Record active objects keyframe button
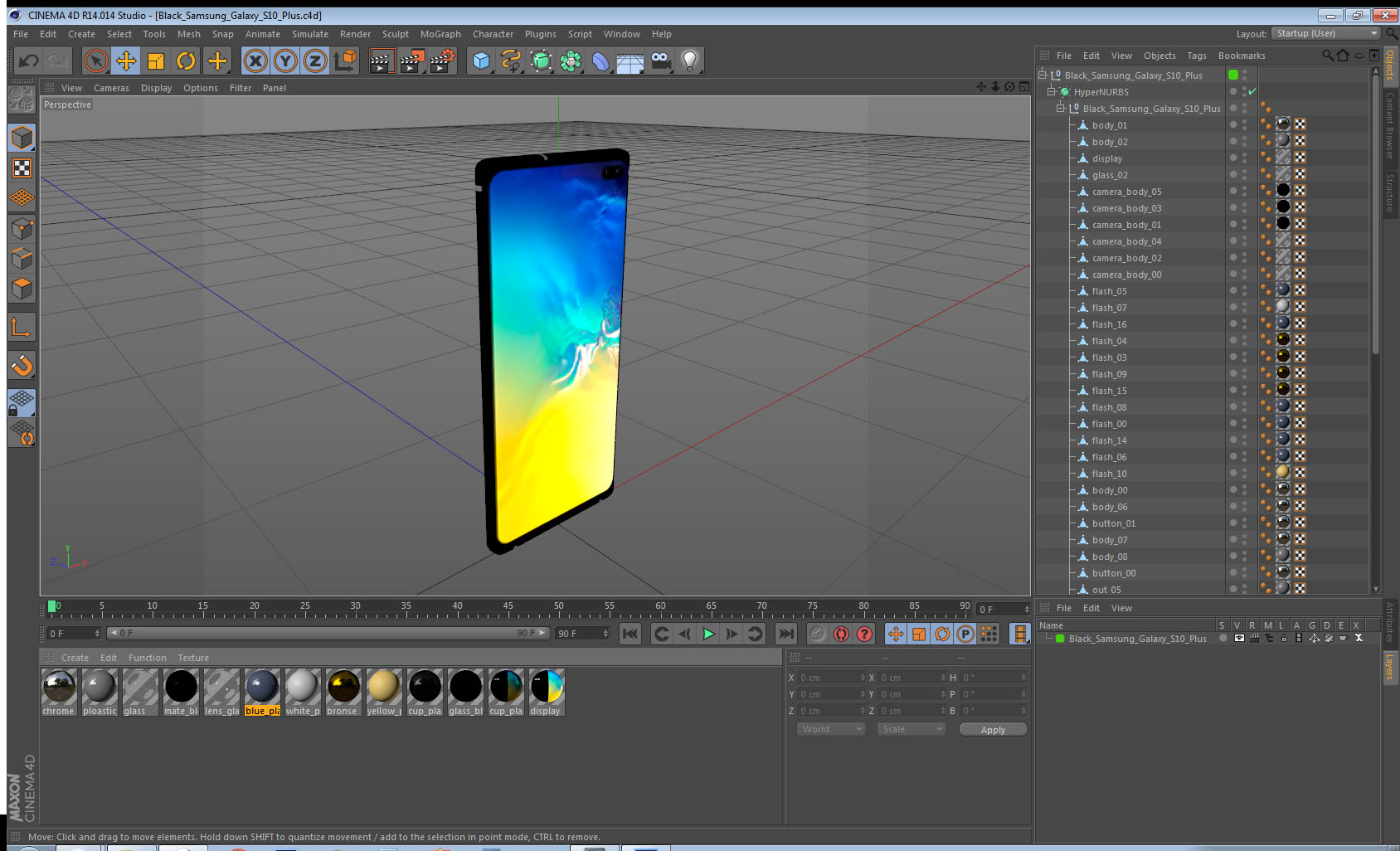The width and height of the screenshot is (1400, 851). click(x=818, y=634)
